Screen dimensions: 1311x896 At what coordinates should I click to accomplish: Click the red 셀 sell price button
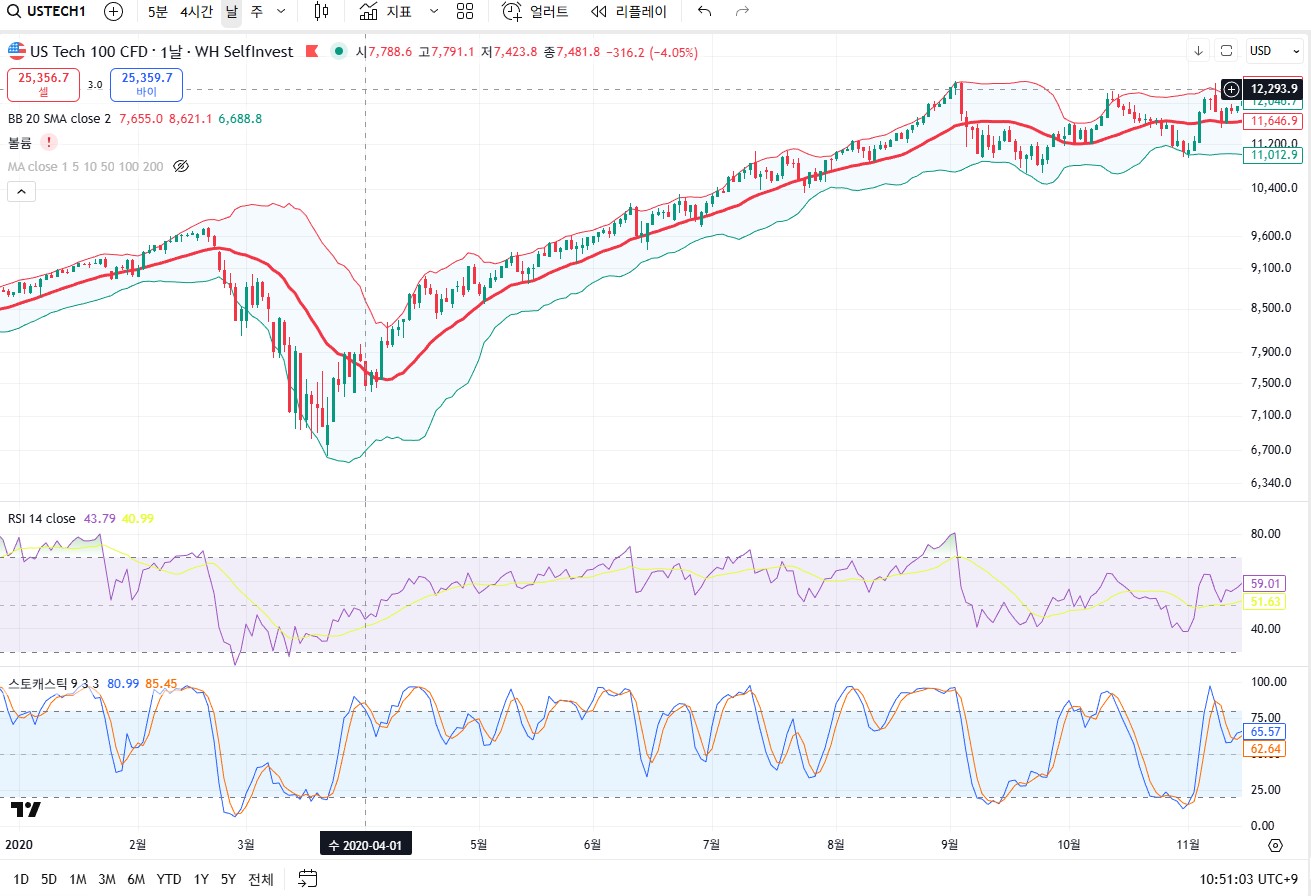click(43, 84)
